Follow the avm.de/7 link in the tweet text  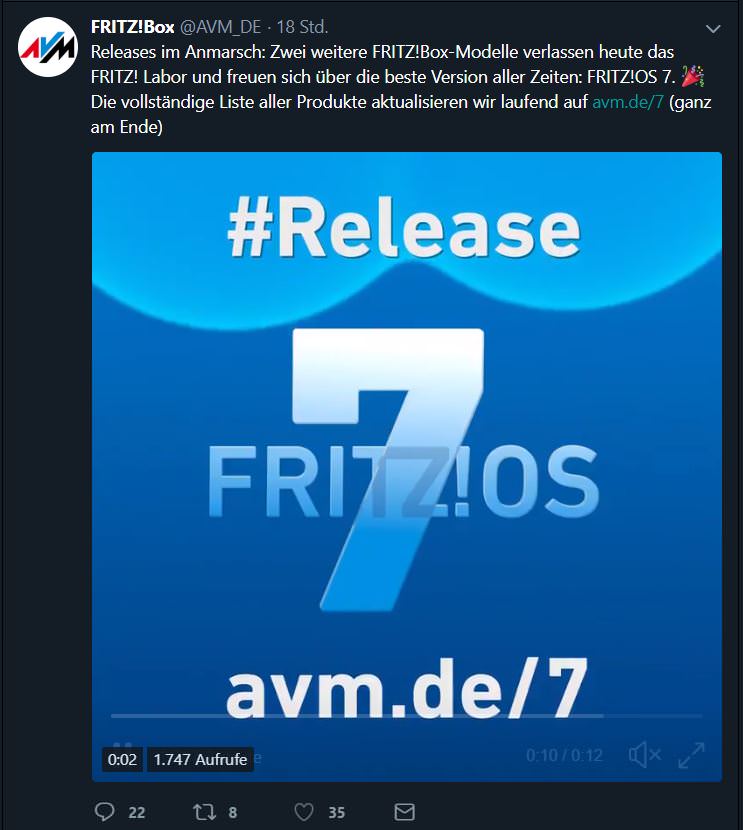[x=628, y=102]
